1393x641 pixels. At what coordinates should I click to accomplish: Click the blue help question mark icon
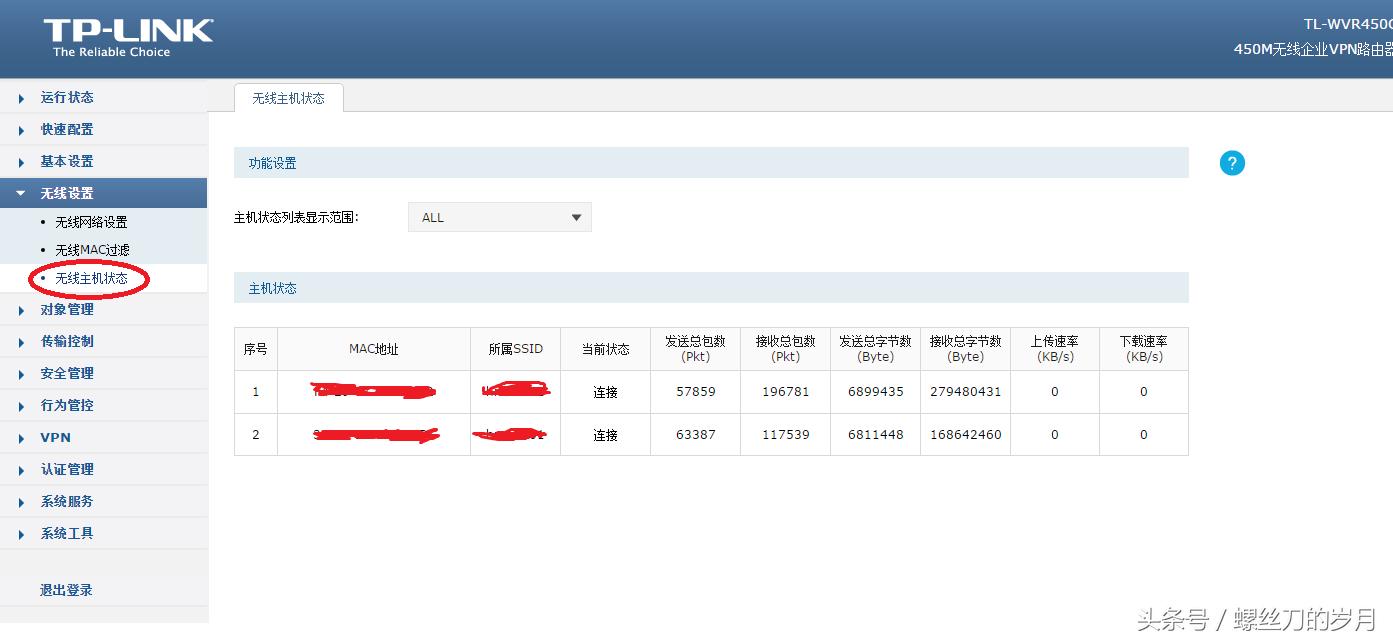point(1231,163)
